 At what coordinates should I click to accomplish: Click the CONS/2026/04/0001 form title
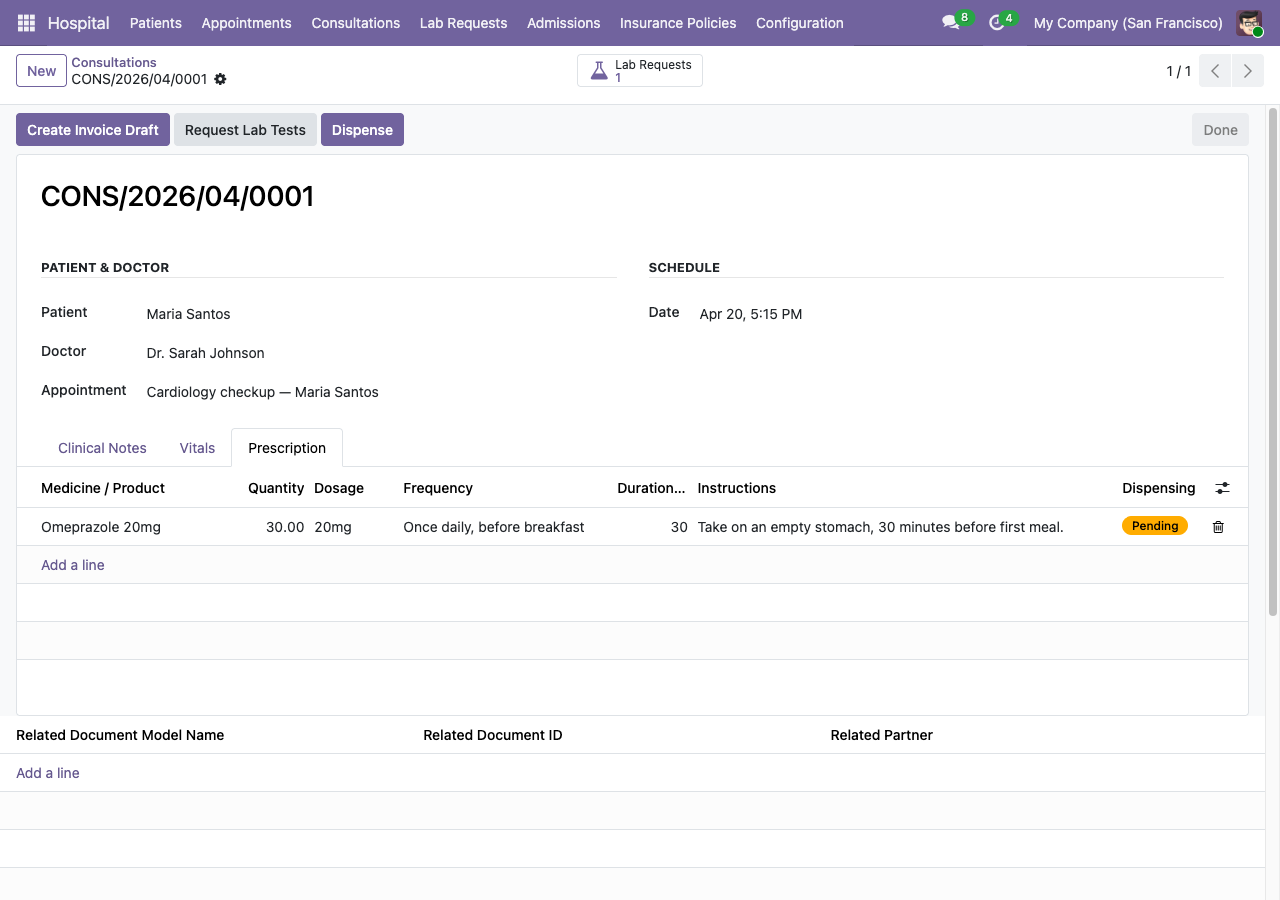pyautogui.click(x=177, y=196)
